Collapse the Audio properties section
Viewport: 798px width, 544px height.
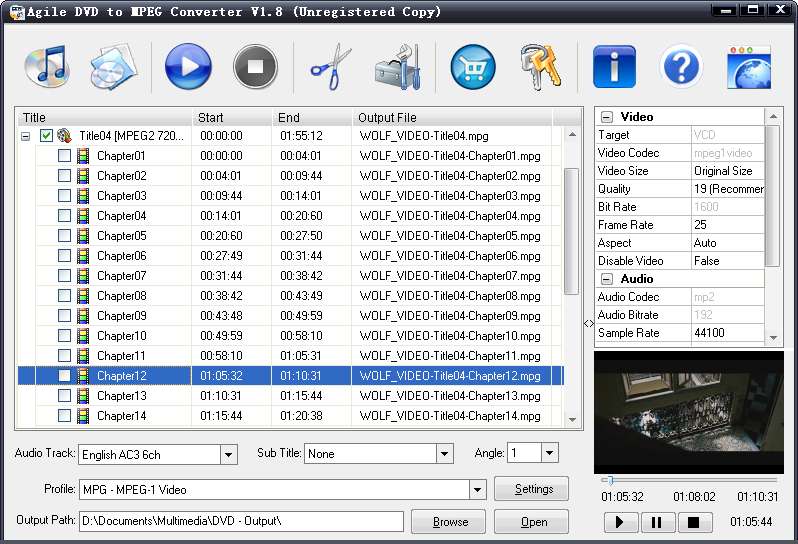pos(607,279)
